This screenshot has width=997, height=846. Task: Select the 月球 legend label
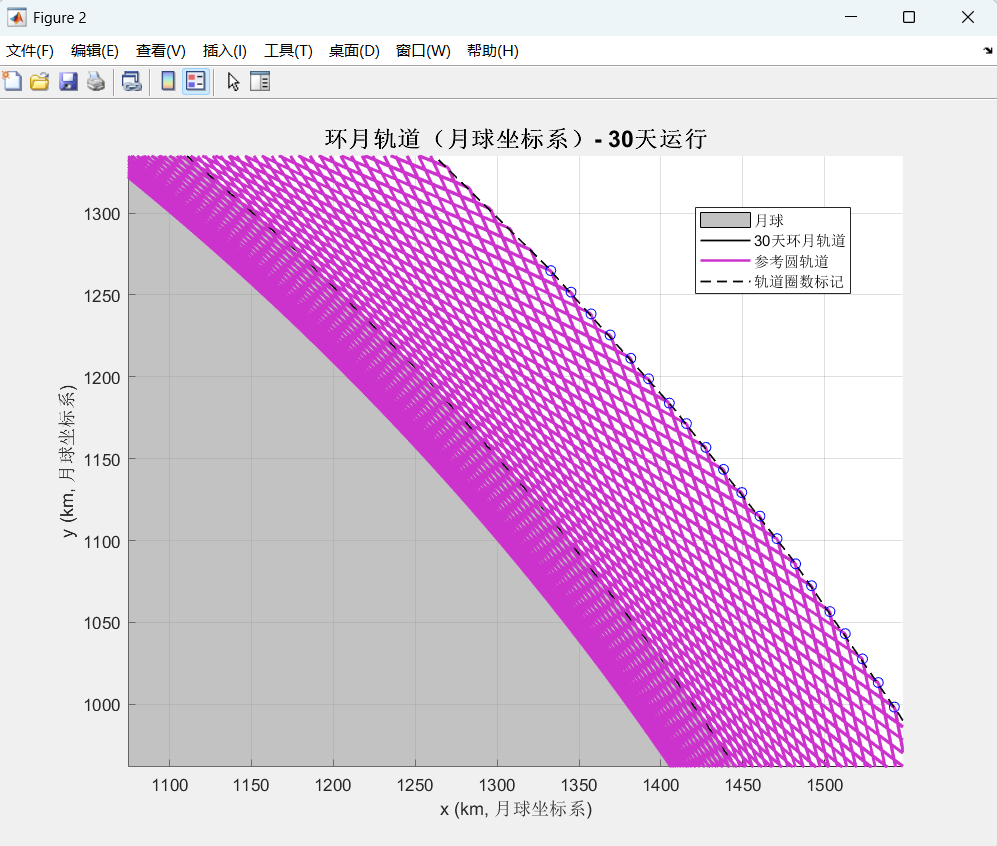click(x=769, y=220)
